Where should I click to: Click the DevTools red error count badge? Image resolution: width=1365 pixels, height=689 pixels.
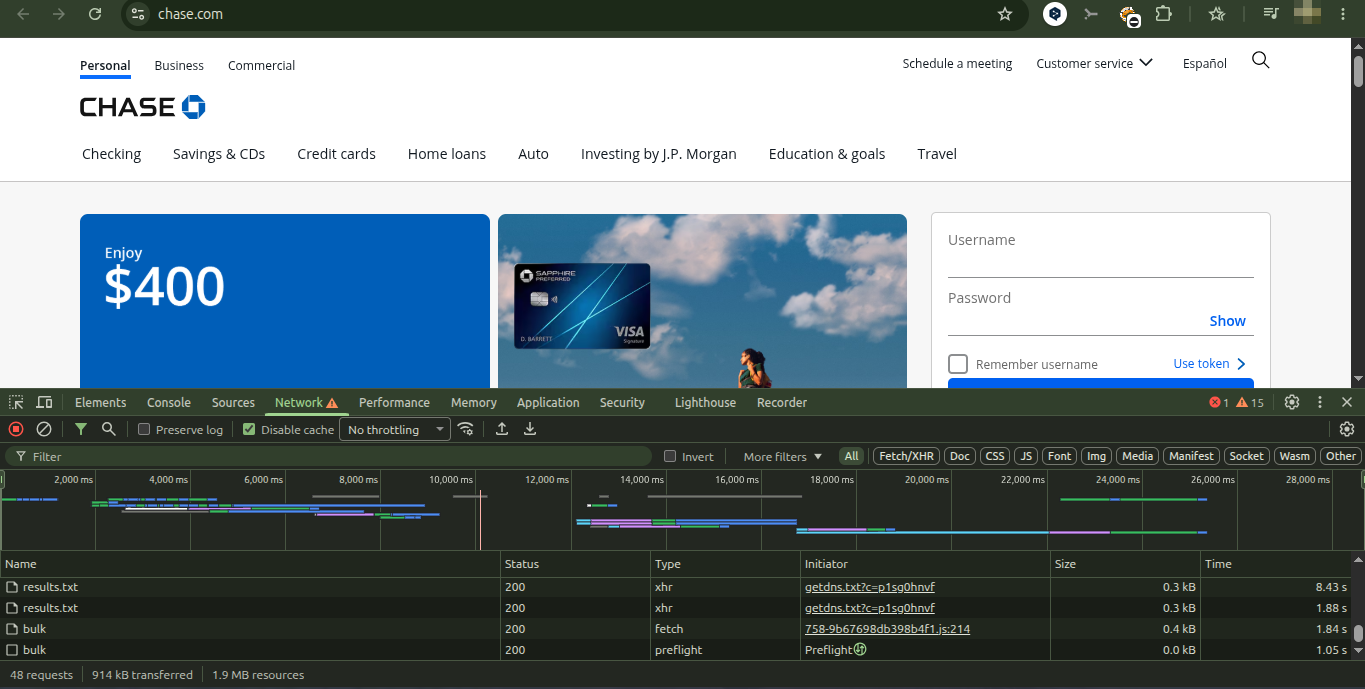pyautogui.click(x=1219, y=402)
